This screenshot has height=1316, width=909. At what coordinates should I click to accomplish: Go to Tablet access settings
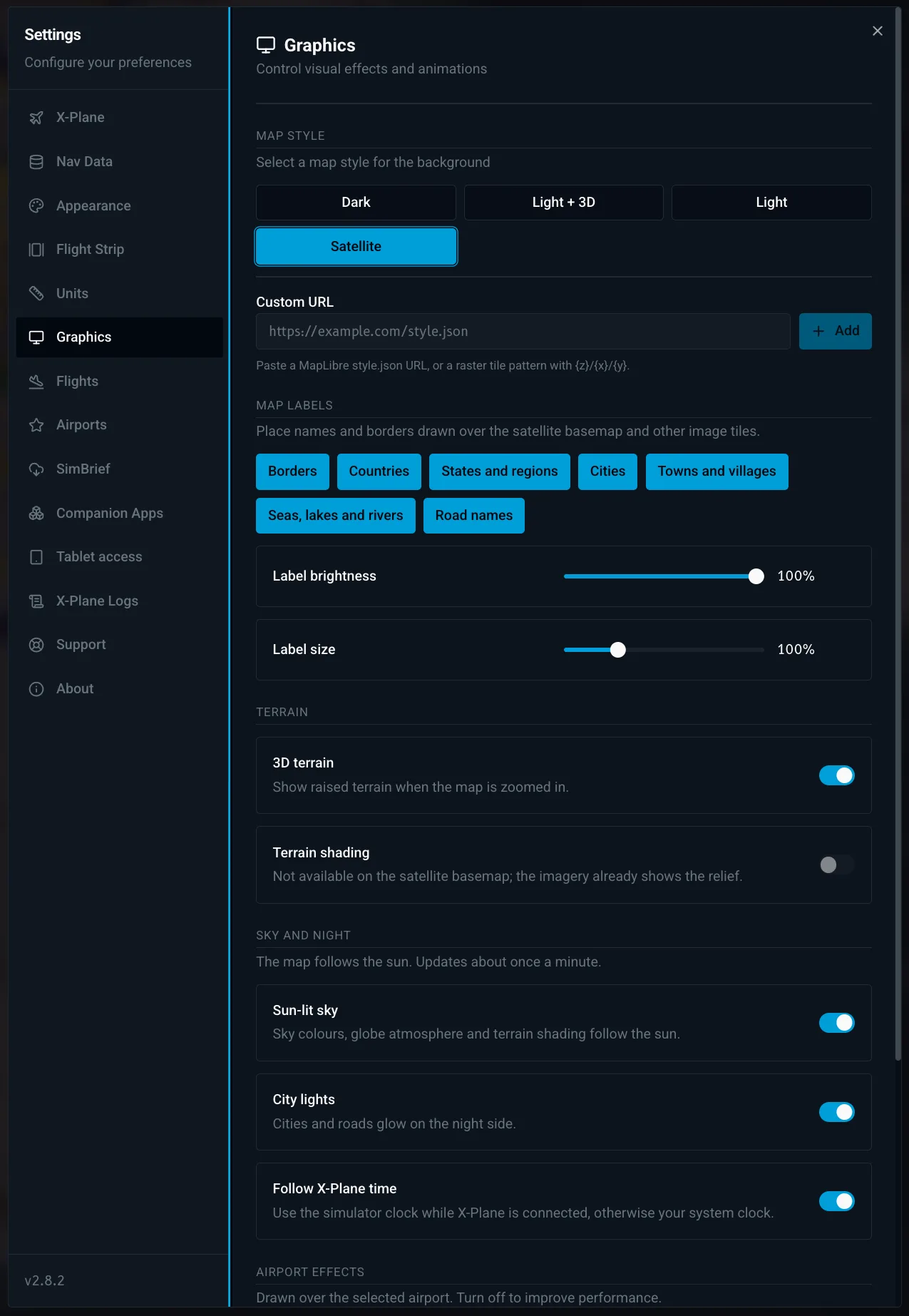coord(120,557)
